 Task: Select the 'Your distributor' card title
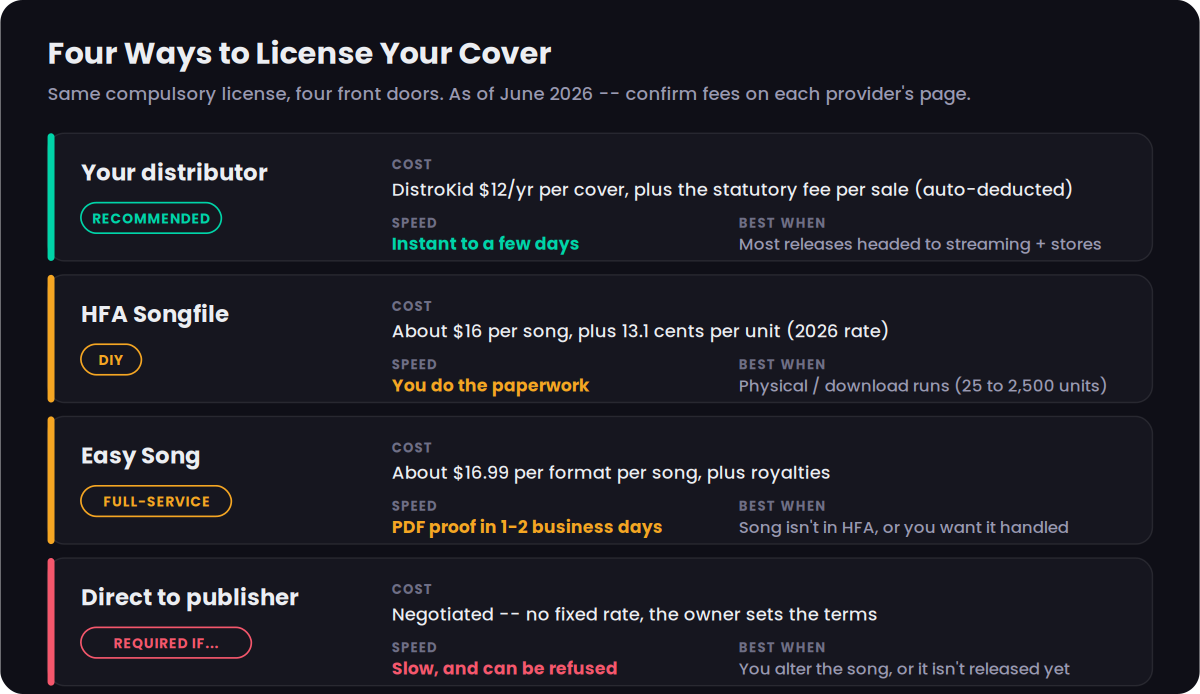(174, 172)
